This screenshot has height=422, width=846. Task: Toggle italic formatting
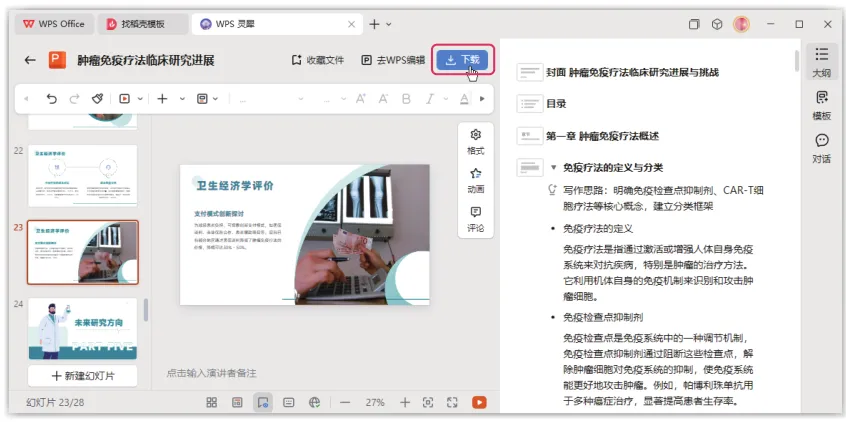click(429, 99)
